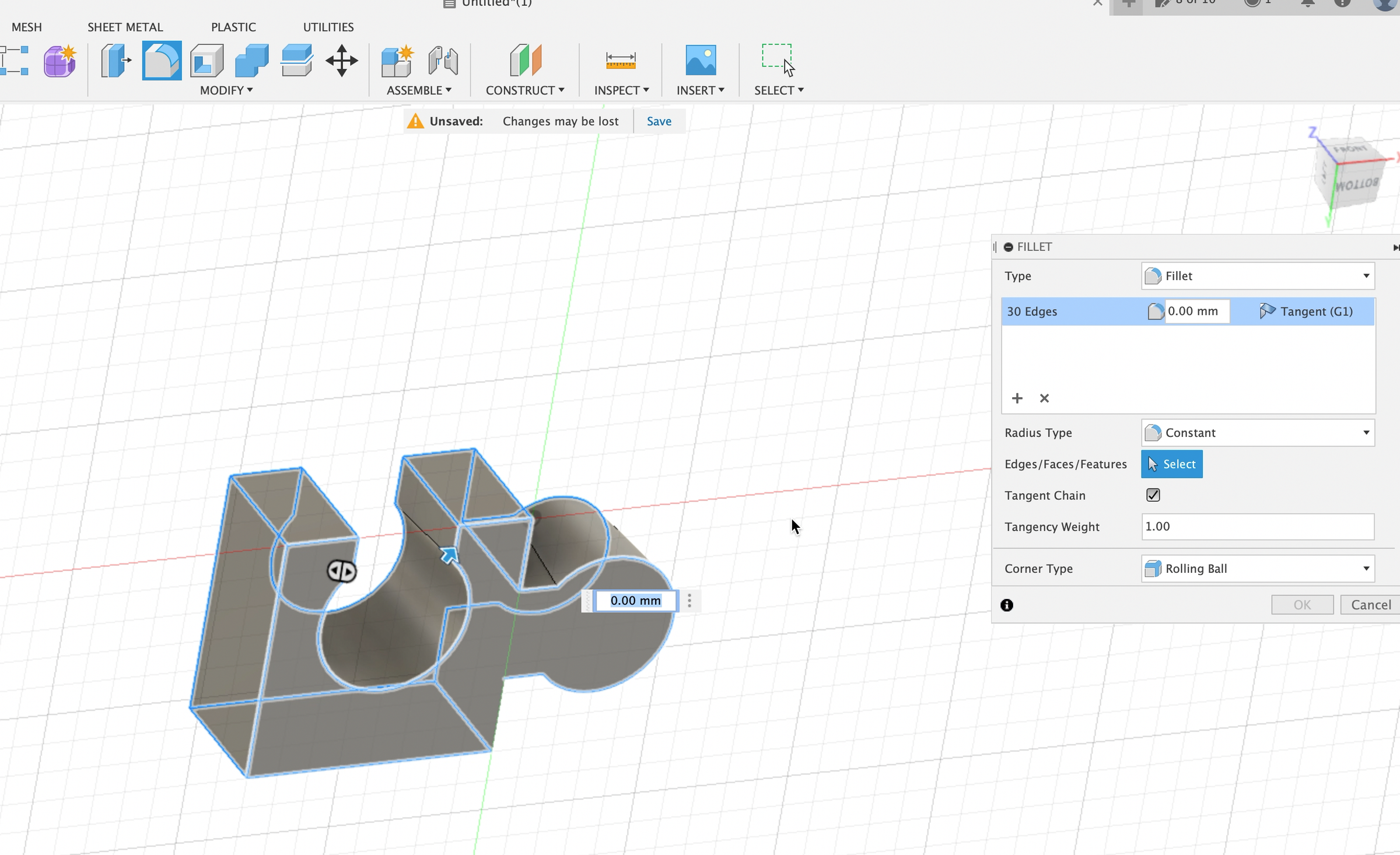Image resolution: width=1400 pixels, height=855 pixels.
Task: Uncheck the Tangent Chain checkbox
Action: click(1153, 495)
